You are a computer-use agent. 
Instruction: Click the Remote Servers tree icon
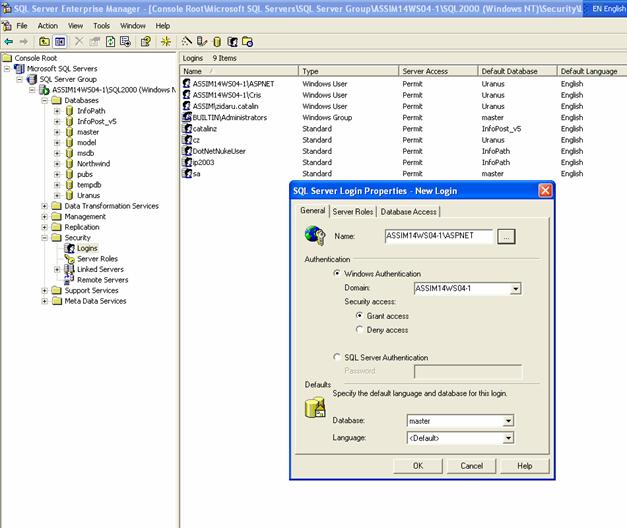(x=70, y=280)
